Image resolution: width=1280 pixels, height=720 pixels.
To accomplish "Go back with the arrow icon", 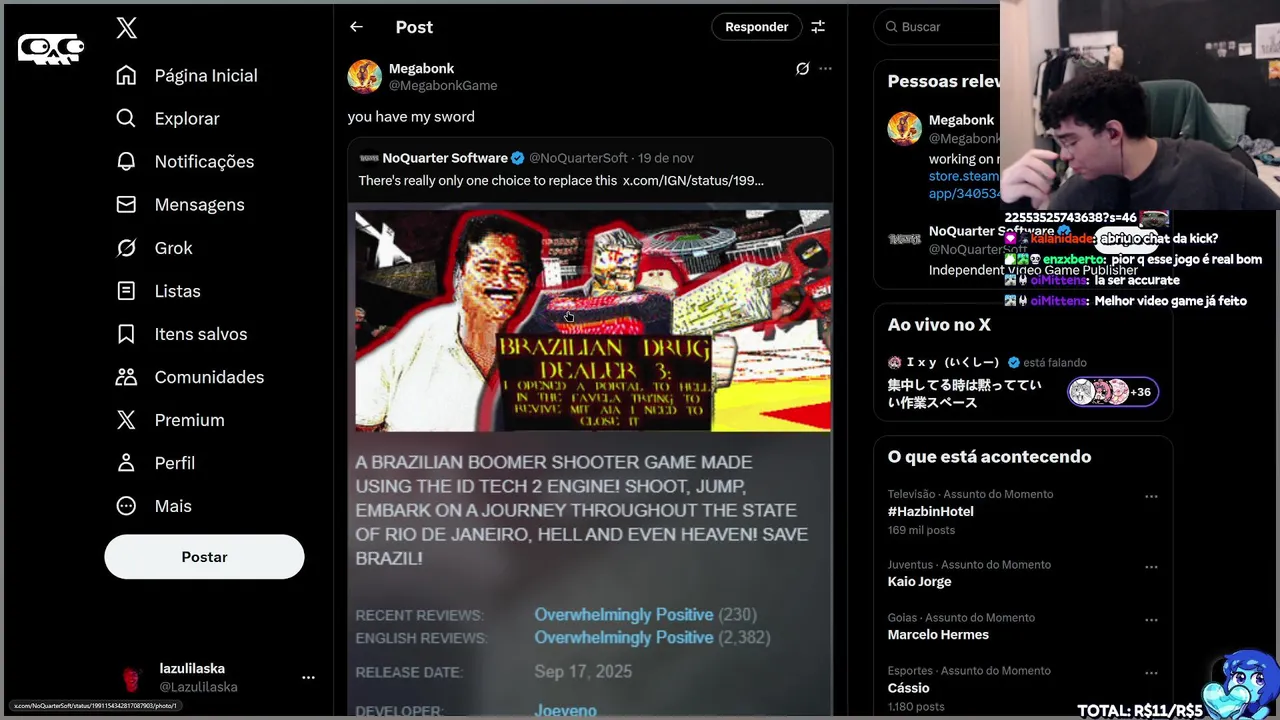I will tap(356, 27).
